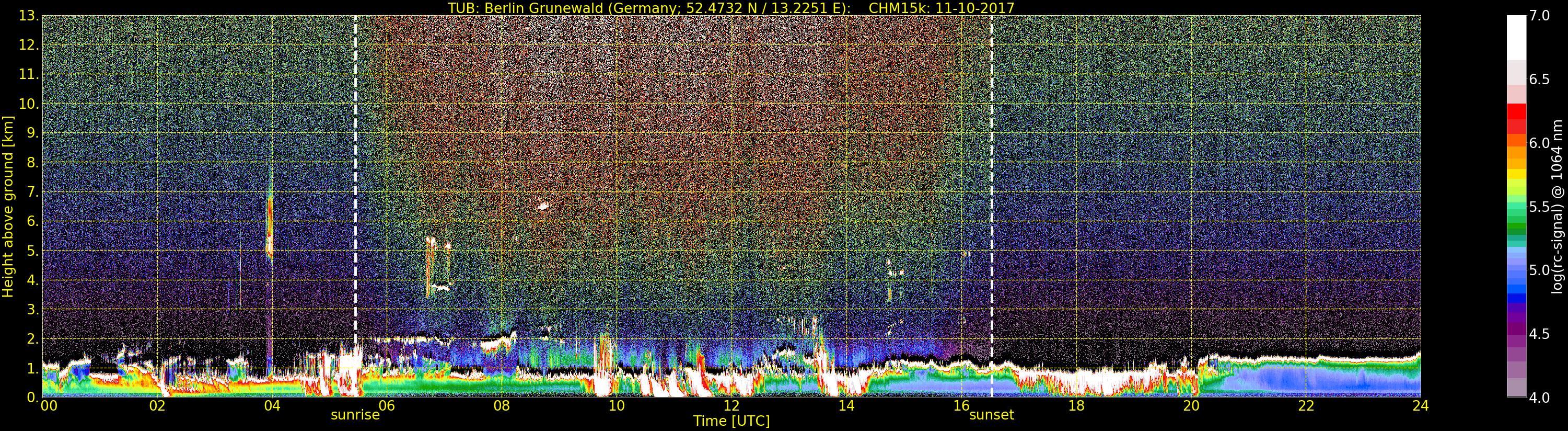The image size is (1568, 431).
Task: Select the "0." height axis tick label
Action: 33,397
